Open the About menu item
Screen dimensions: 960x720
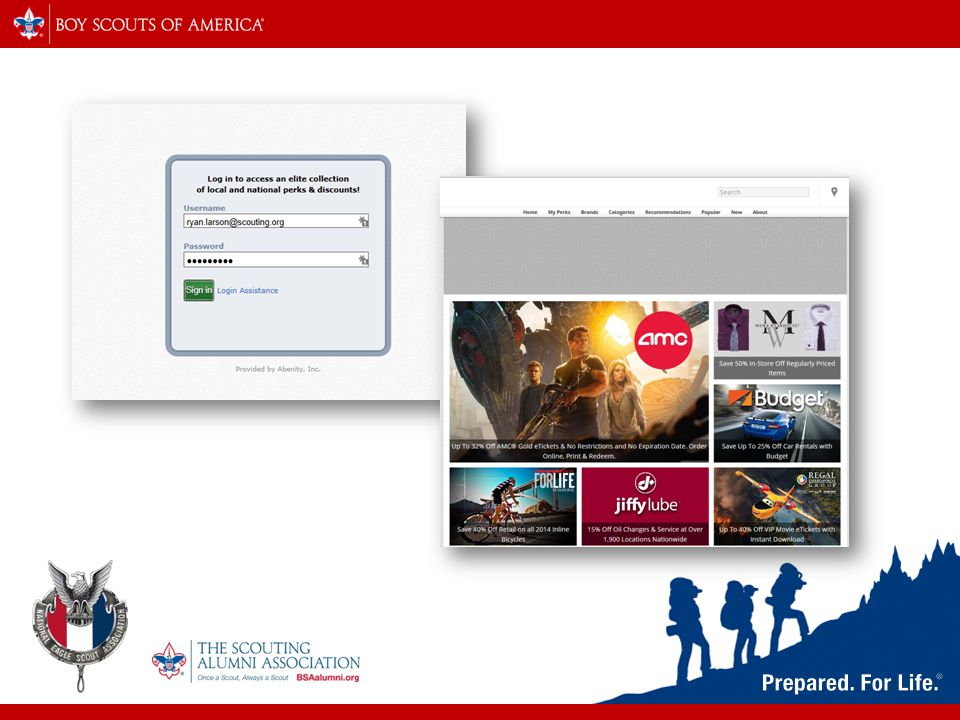pos(760,212)
